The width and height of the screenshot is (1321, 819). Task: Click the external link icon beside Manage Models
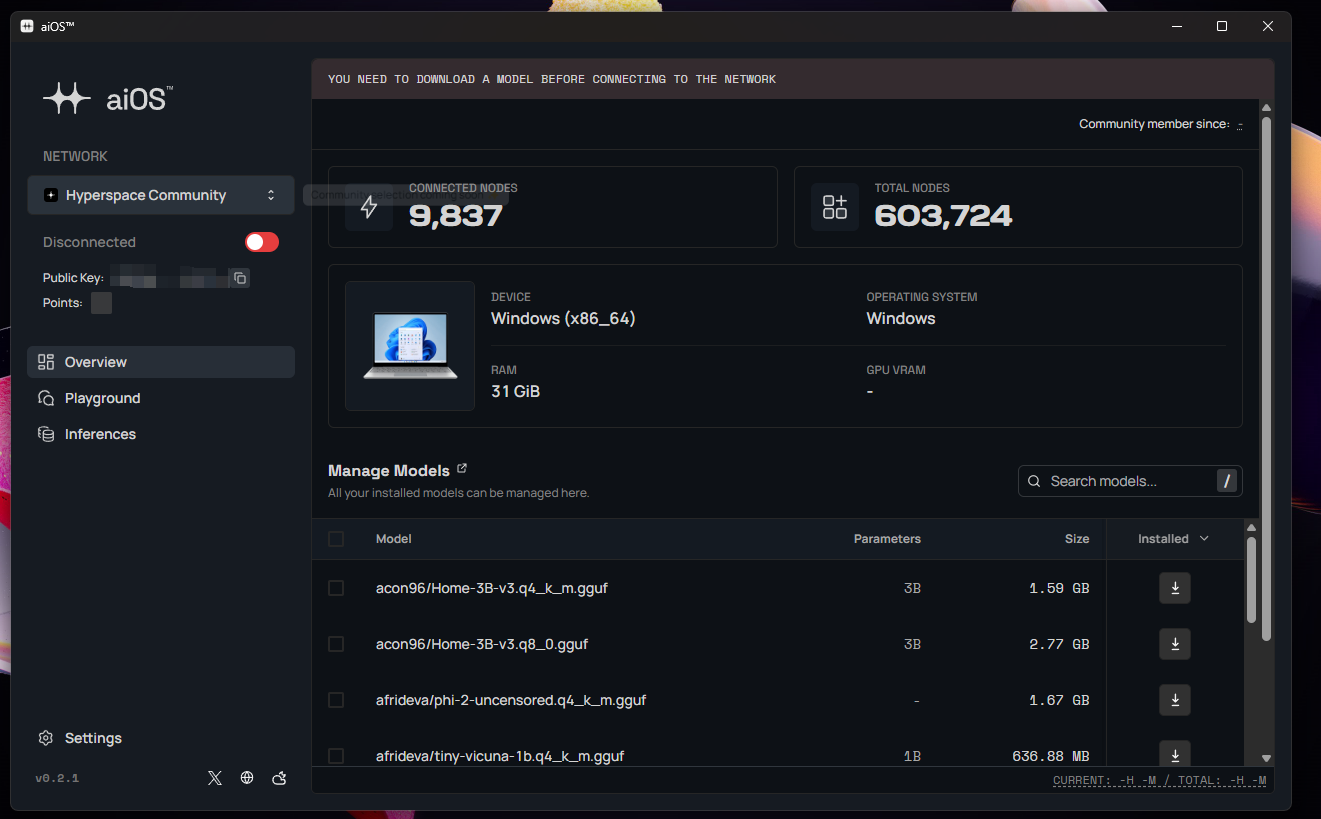tap(462, 468)
